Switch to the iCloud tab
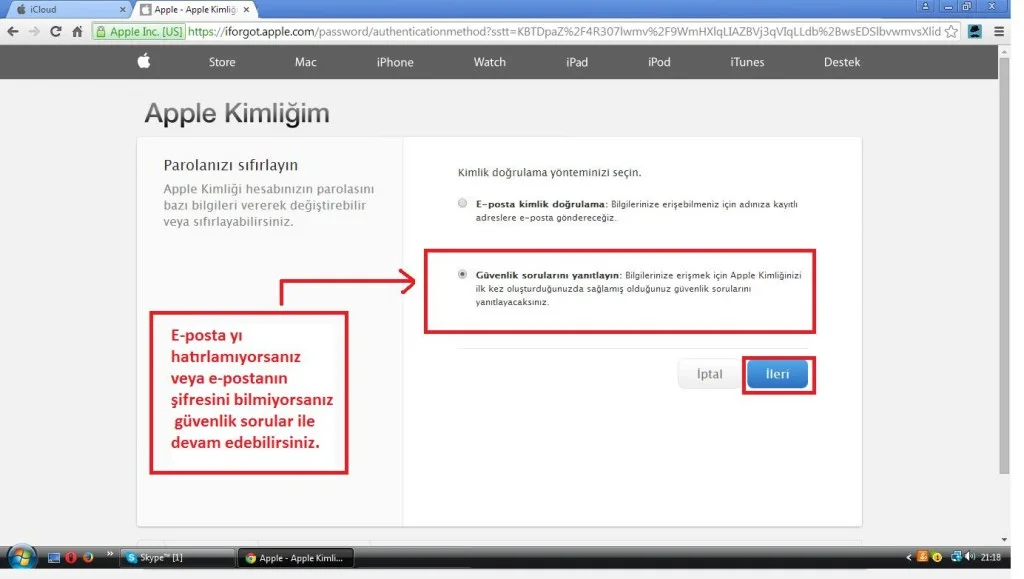Image resolution: width=1024 pixels, height=579 pixels. tap(67, 9)
